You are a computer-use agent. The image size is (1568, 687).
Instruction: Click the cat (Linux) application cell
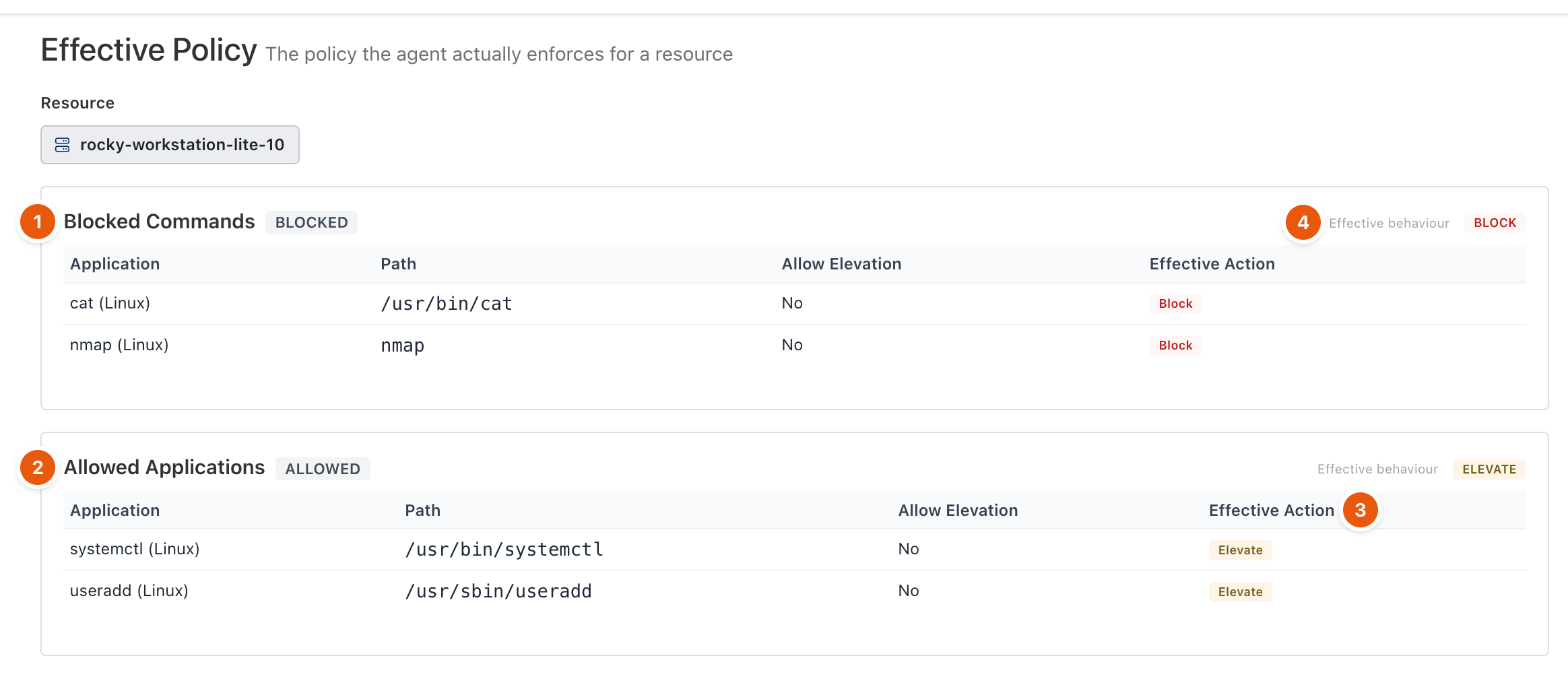click(x=112, y=303)
